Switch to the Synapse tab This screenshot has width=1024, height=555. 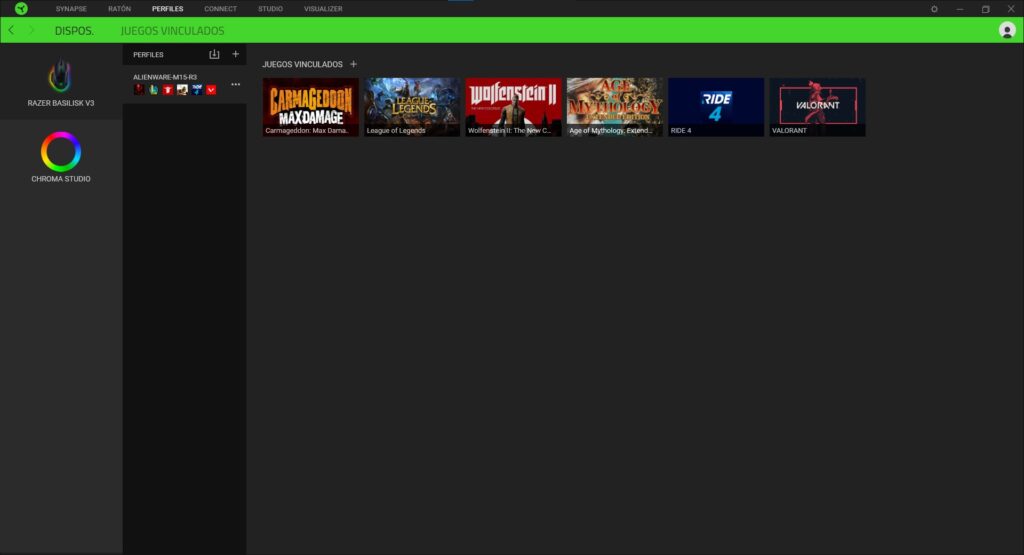[x=71, y=8]
